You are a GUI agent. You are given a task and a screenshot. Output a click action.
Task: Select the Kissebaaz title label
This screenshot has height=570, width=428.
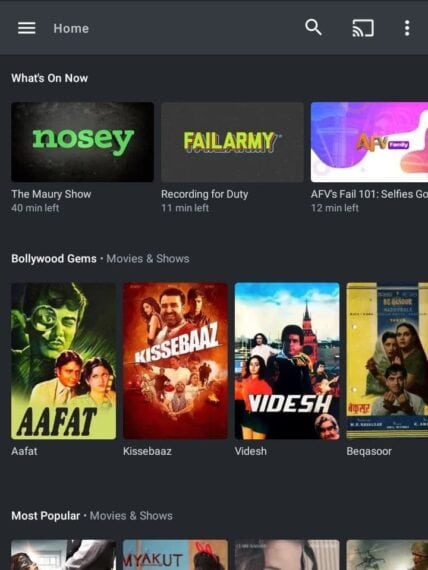tap(147, 451)
